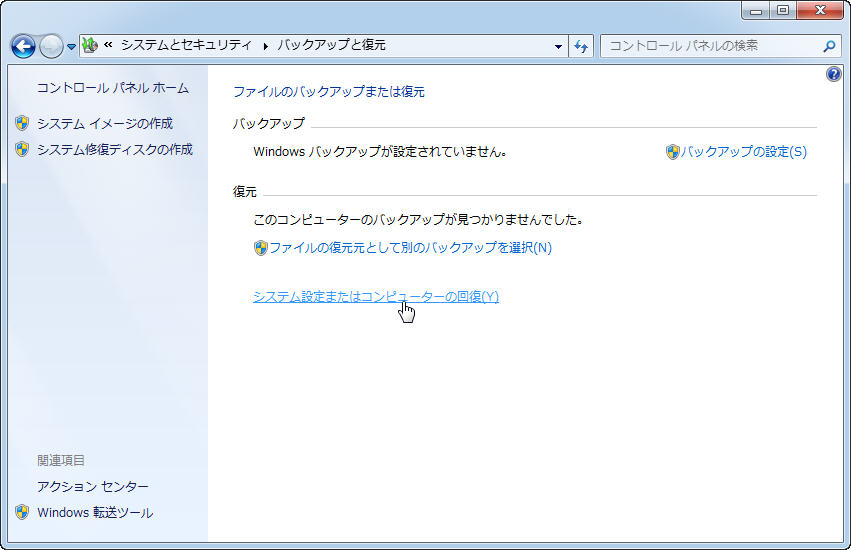Click the refresh button beside address bar

pyautogui.click(x=581, y=46)
